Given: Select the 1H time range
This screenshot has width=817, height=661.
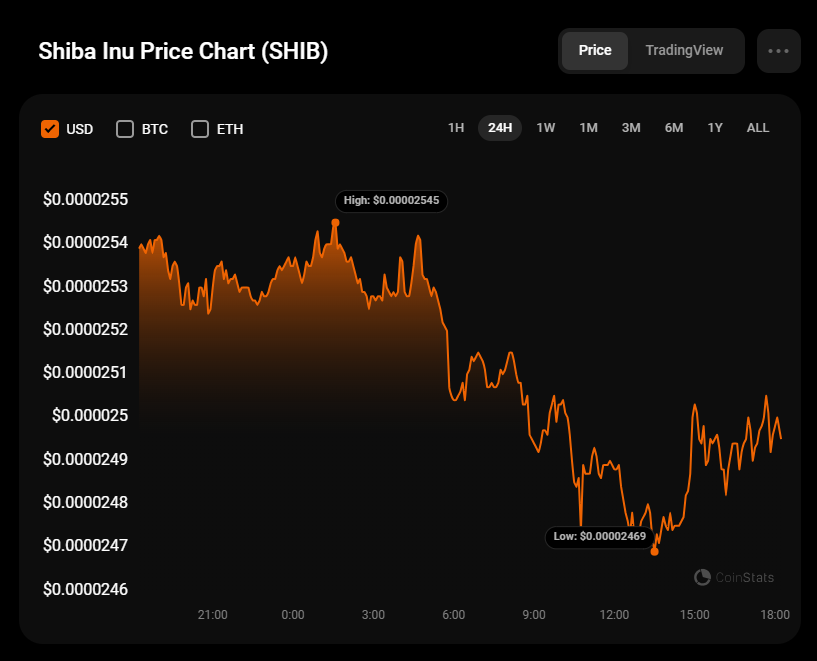Looking at the screenshot, I should pos(456,128).
